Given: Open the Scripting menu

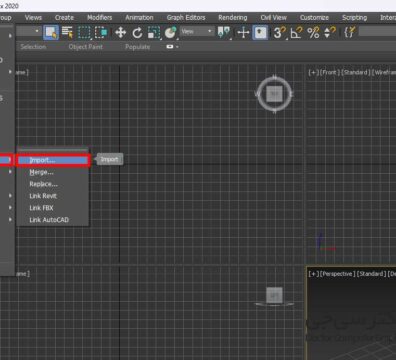Looking at the screenshot, I should click(354, 17).
